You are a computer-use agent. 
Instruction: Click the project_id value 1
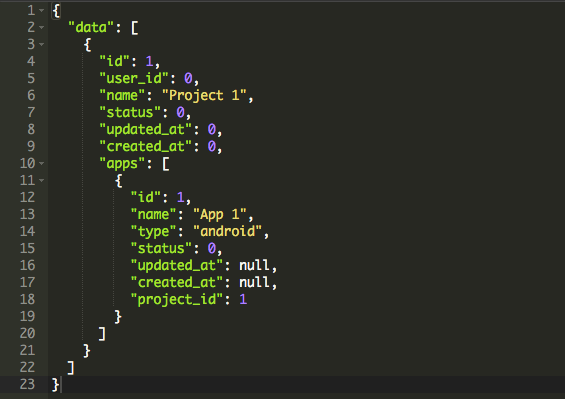click(x=243, y=300)
